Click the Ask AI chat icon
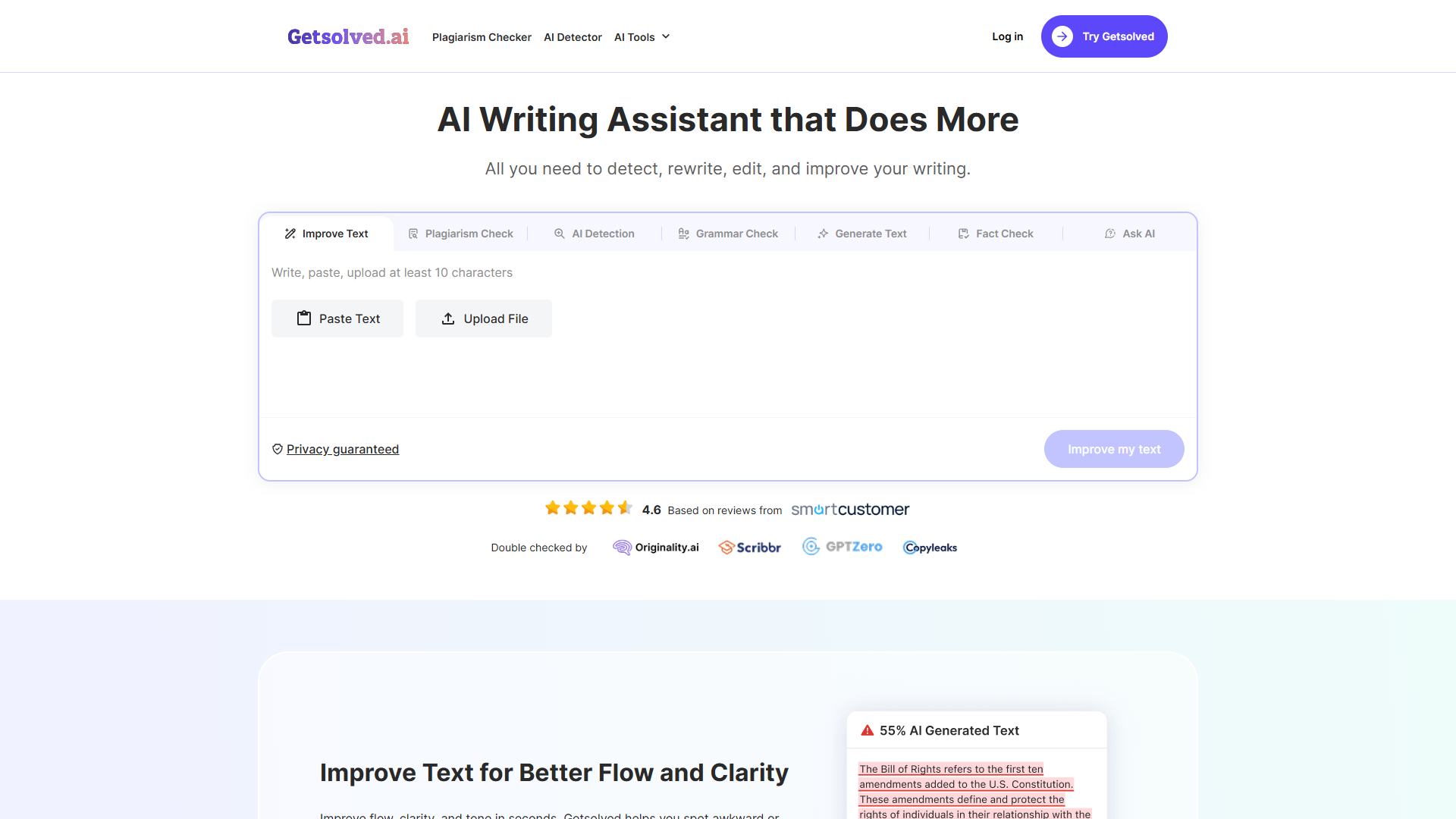Viewport: 1456px width, 819px height. (1110, 234)
